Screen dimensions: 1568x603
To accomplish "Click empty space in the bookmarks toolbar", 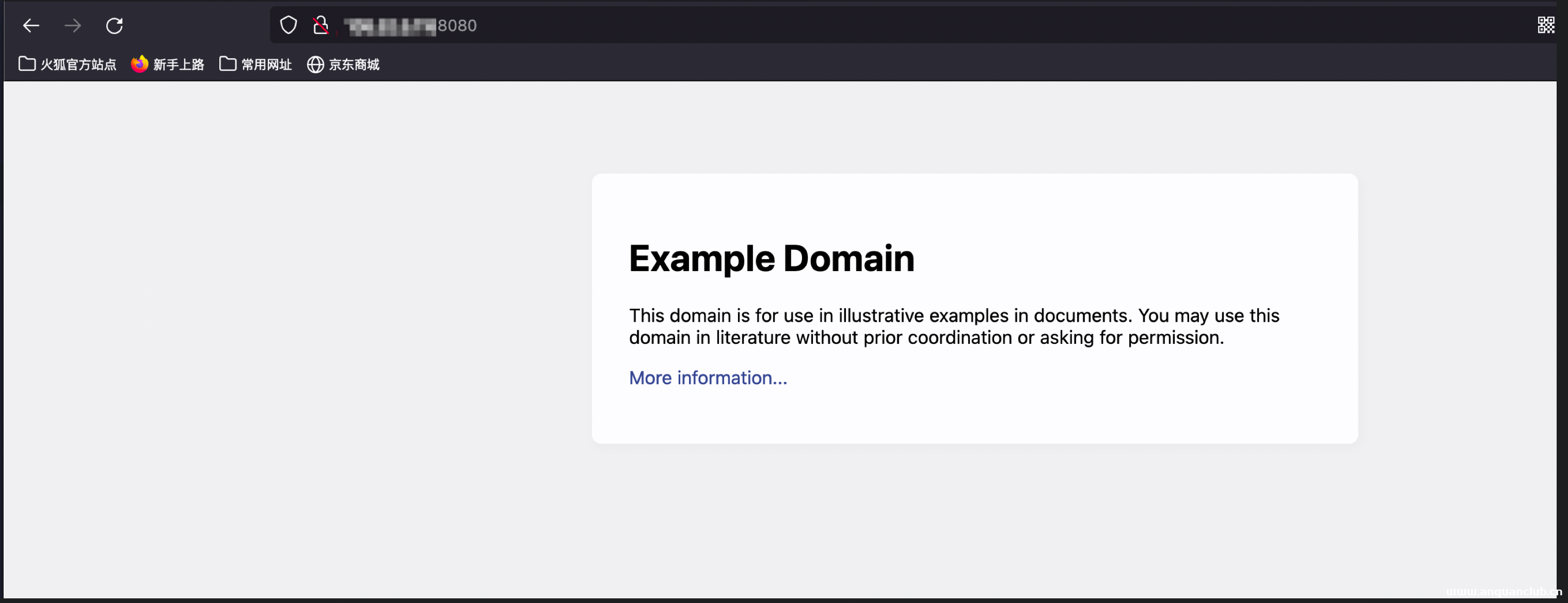I will pos(913,65).
